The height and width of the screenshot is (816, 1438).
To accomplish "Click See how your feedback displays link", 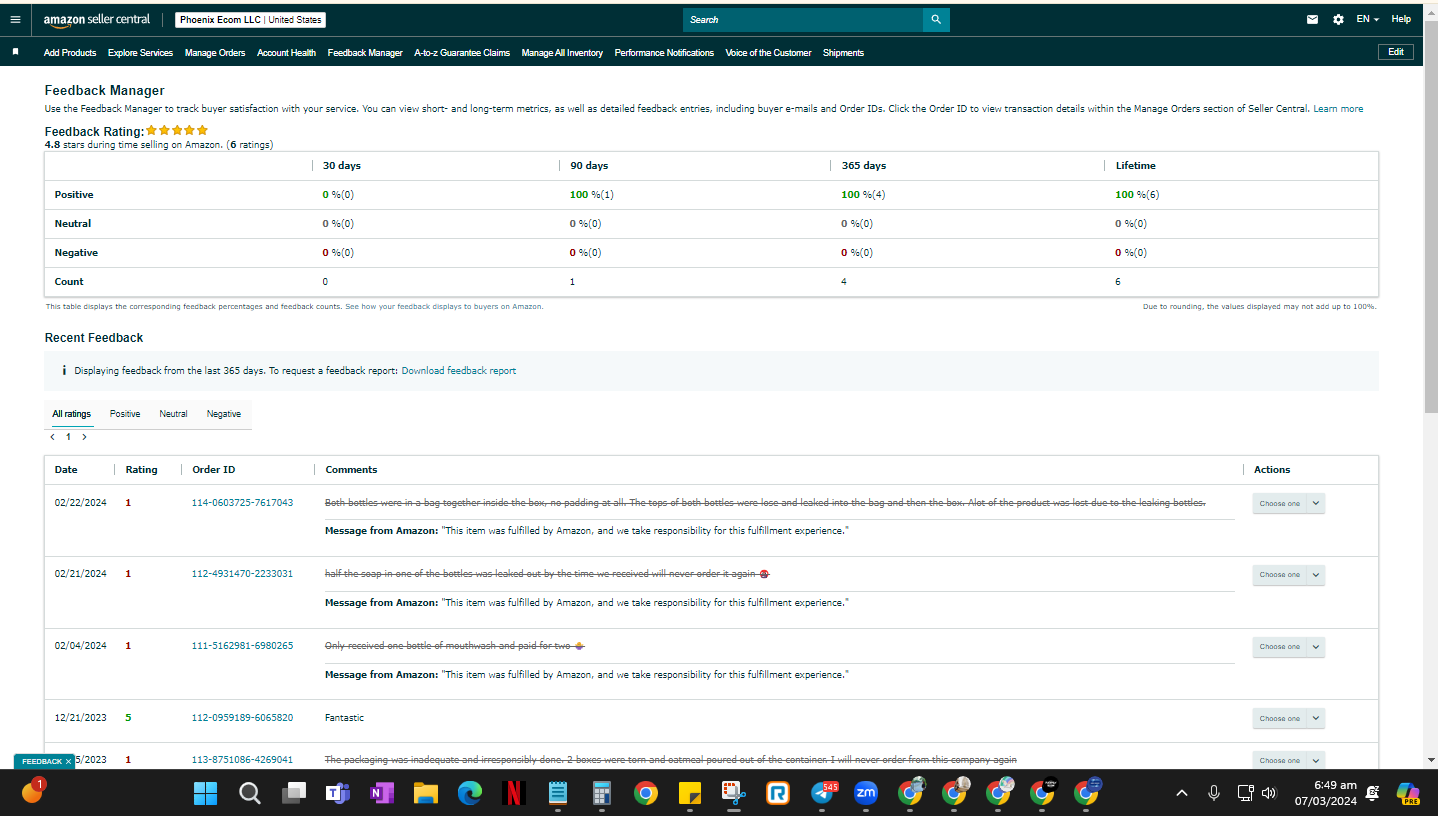I will 444,307.
